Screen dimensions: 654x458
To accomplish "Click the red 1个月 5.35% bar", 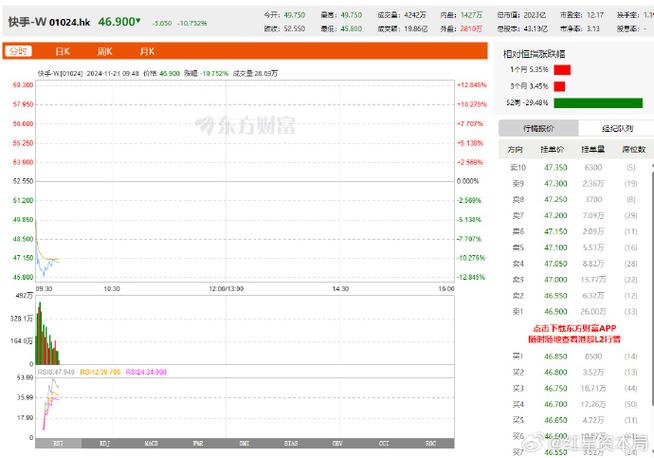I will point(562,70).
